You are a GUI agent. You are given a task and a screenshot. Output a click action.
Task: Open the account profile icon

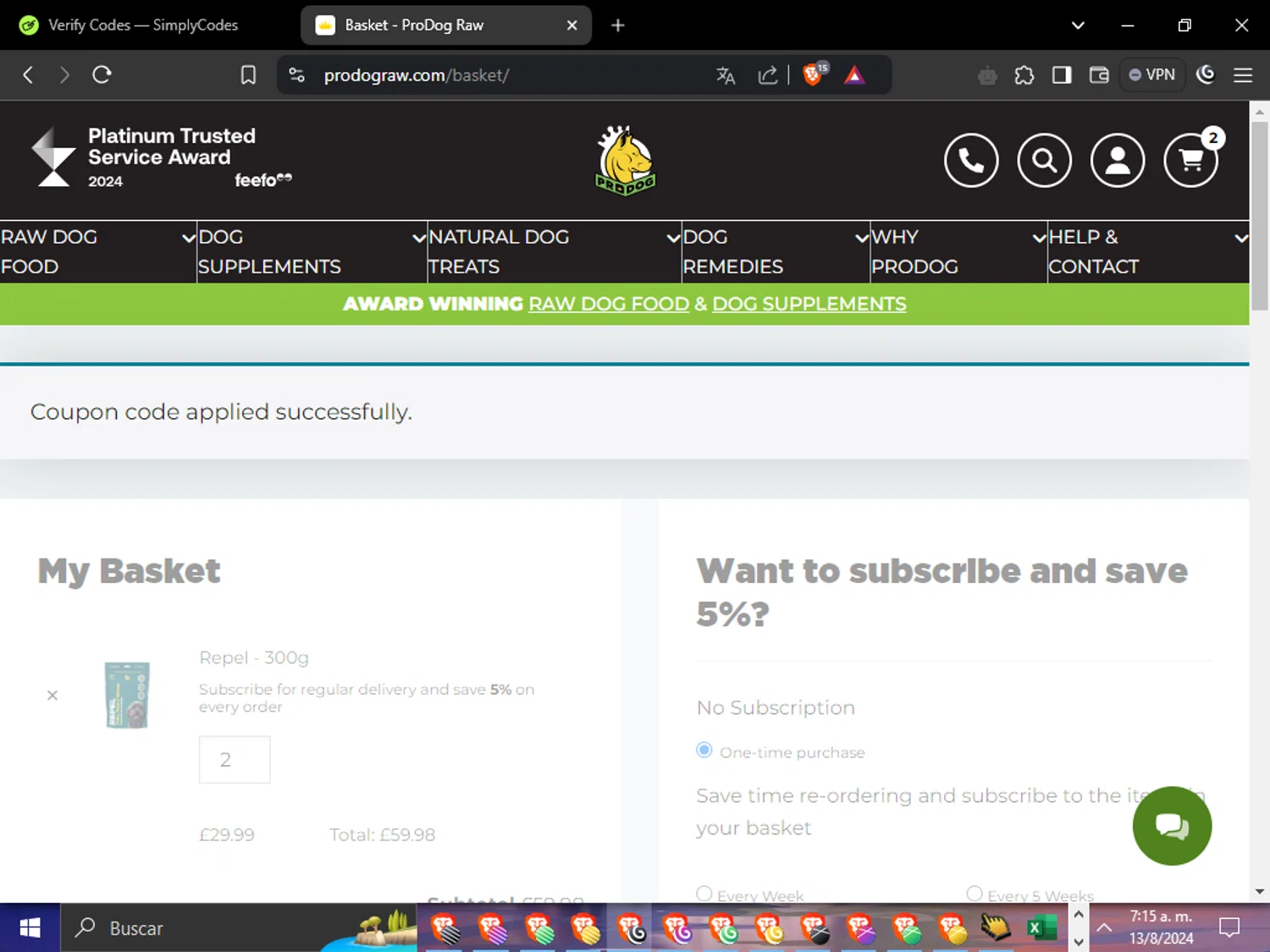pos(1118,160)
